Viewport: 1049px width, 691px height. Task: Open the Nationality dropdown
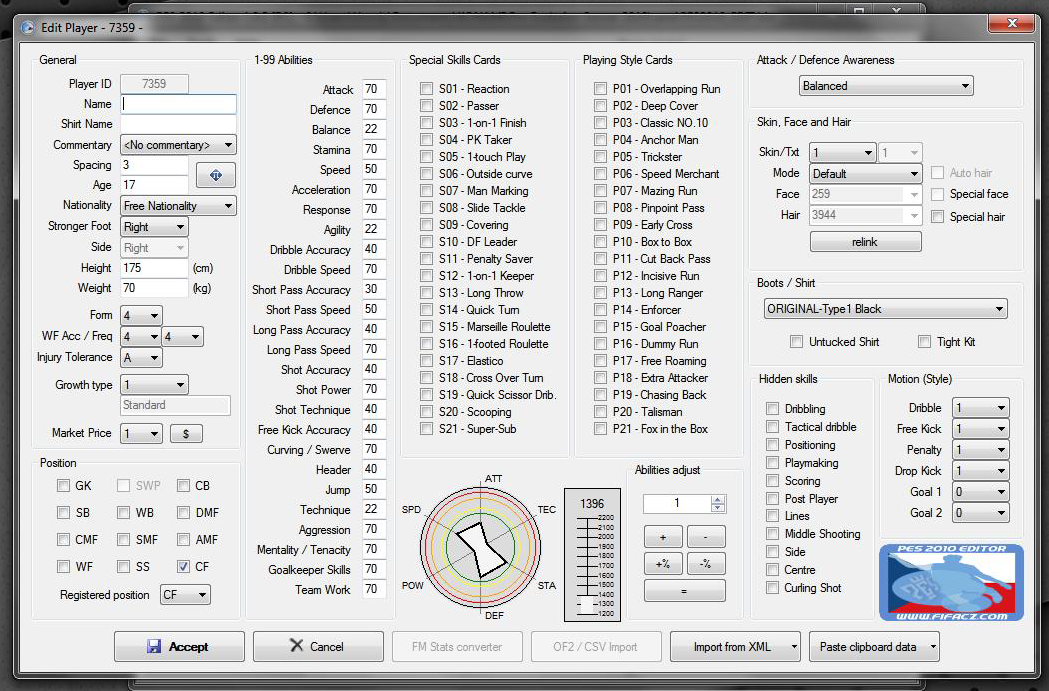pos(179,206)
